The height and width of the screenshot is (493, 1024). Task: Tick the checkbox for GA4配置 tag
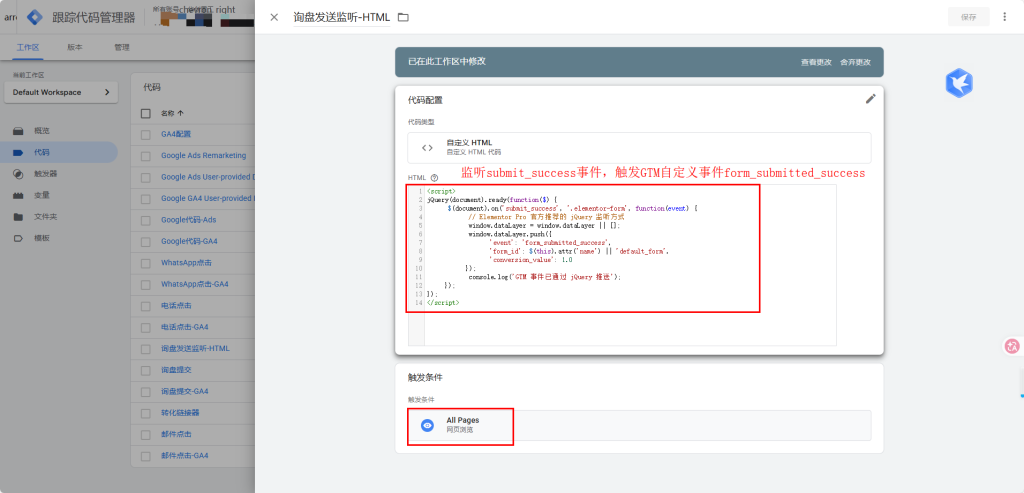coord(146,134)
